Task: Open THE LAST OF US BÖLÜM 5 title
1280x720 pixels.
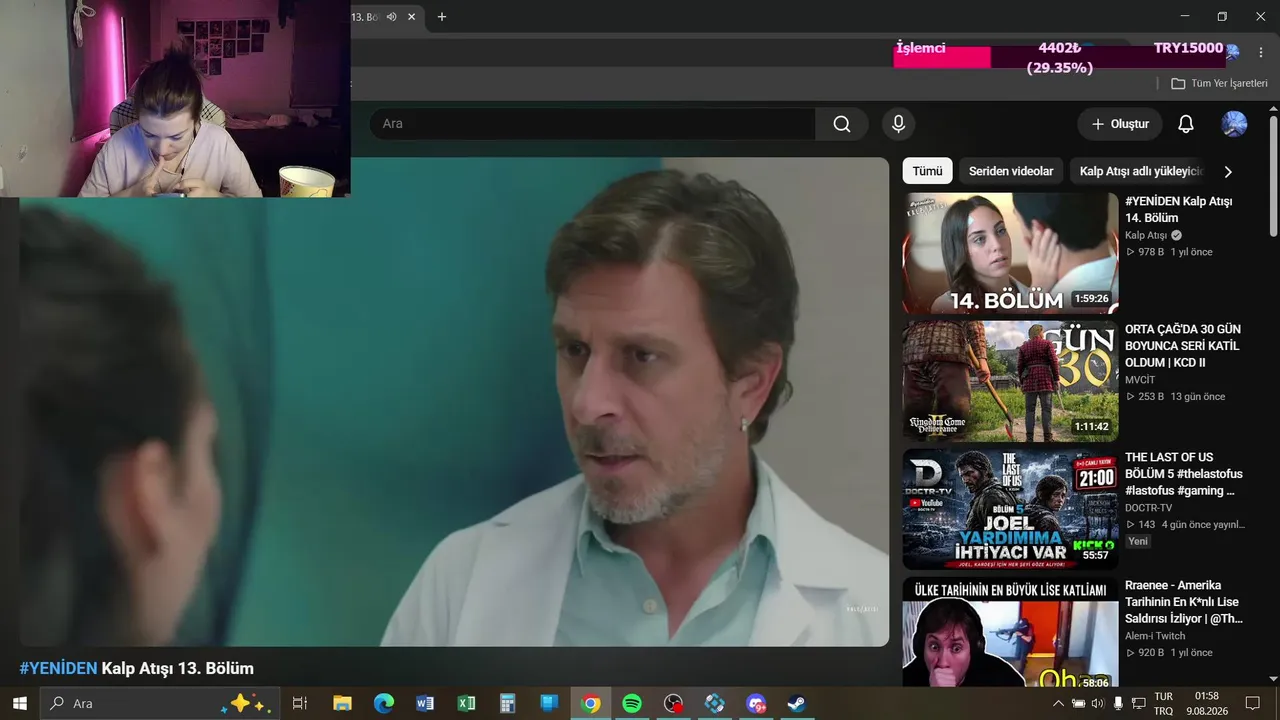Action: (1184, 474)
